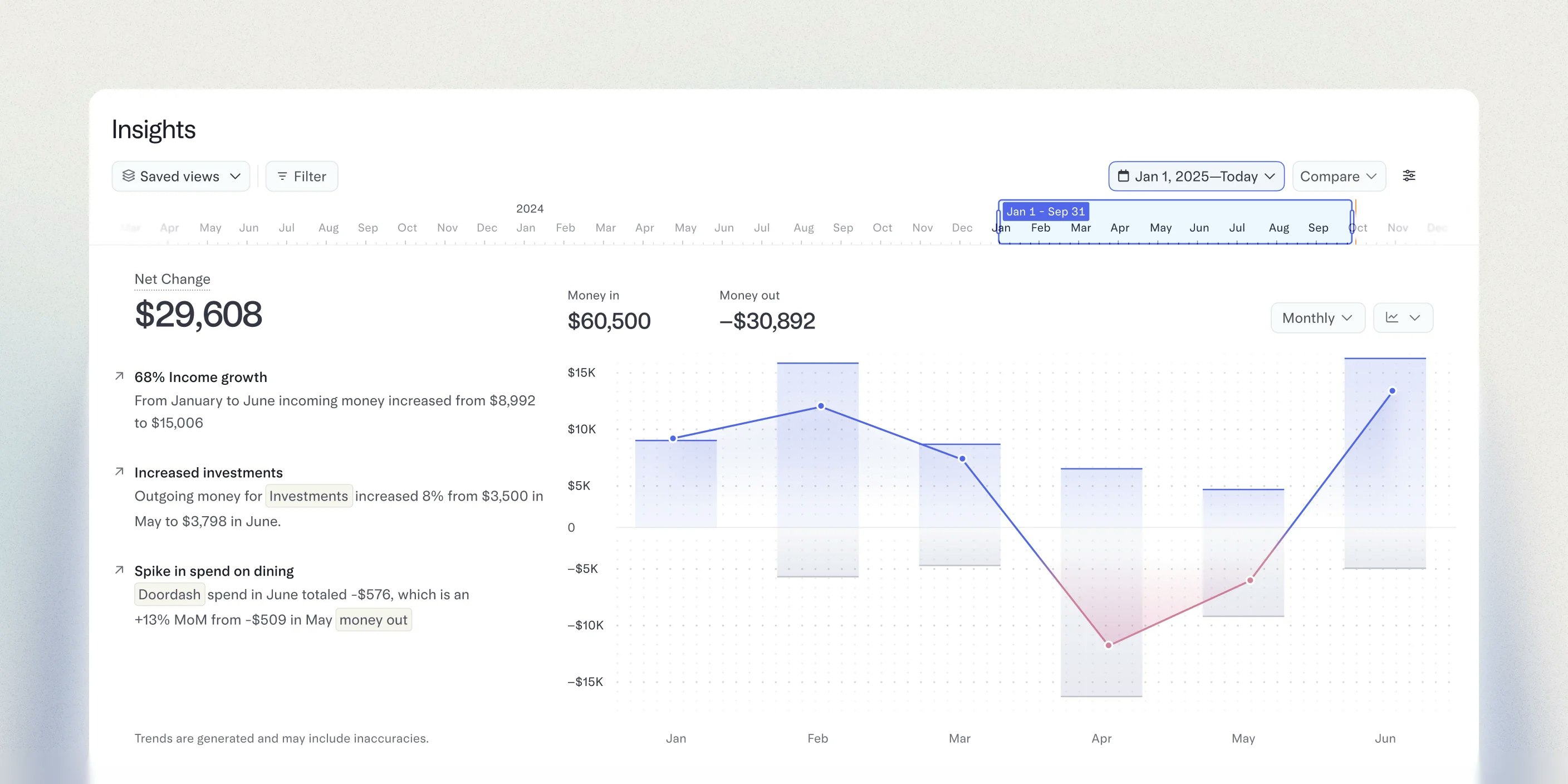Click the arrow icon beside Income growth

[x=119, y=376]
